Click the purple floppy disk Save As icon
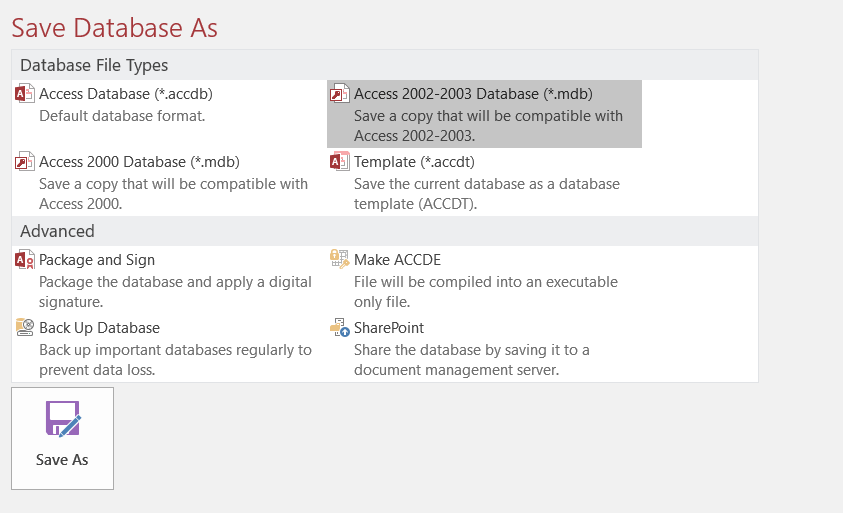The height and width of the screenshot is (513, 843). 62,419
